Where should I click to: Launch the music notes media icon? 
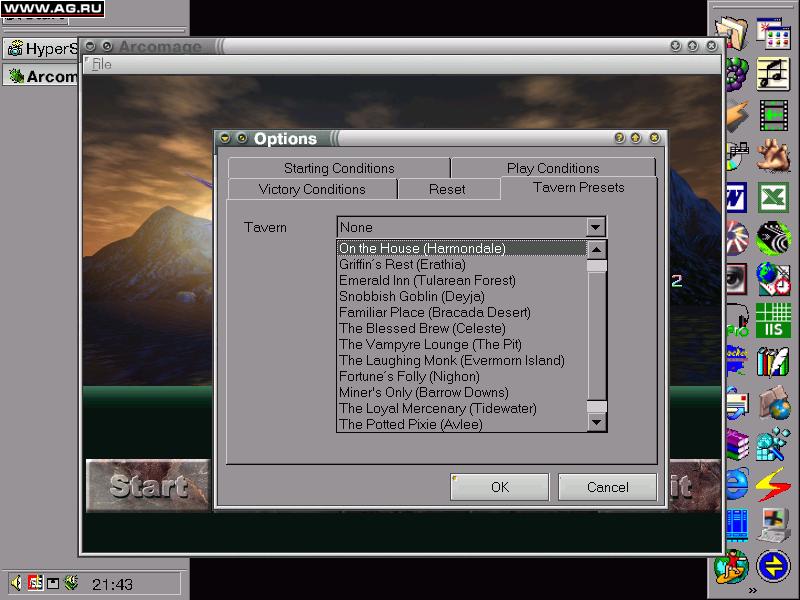pos(773,73)
